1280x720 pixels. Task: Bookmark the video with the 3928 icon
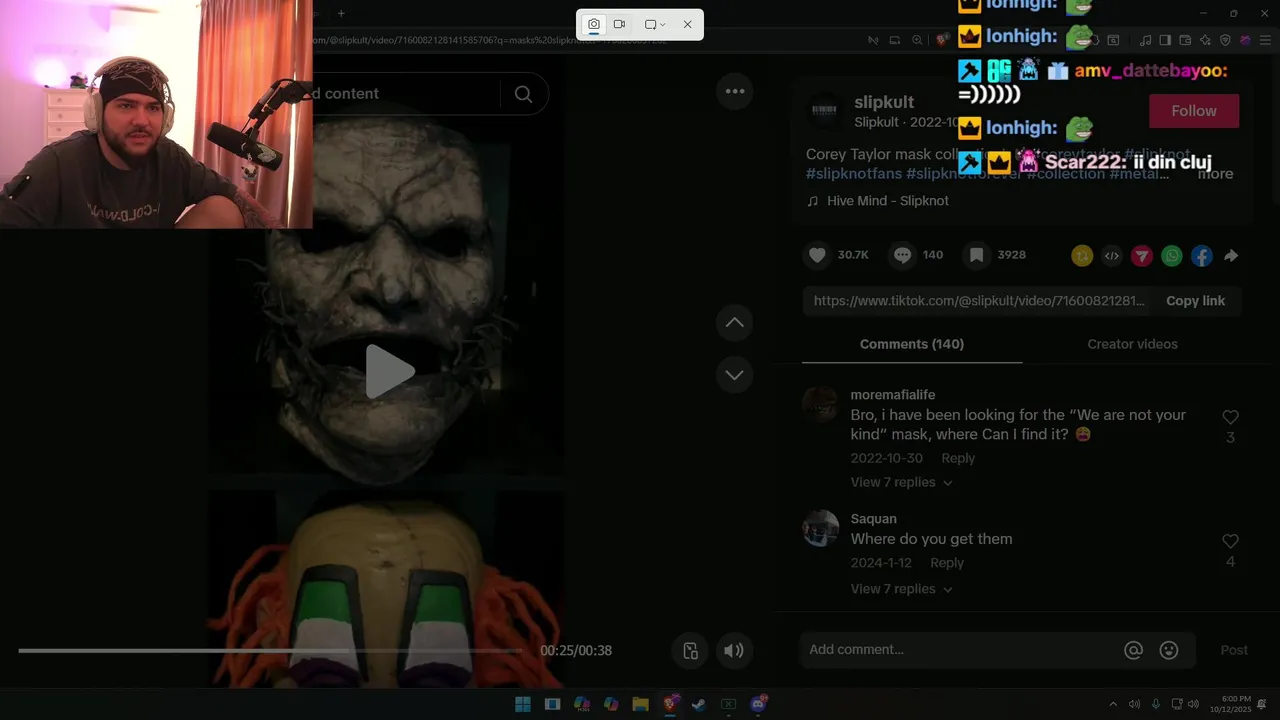[x=977, y=255]
